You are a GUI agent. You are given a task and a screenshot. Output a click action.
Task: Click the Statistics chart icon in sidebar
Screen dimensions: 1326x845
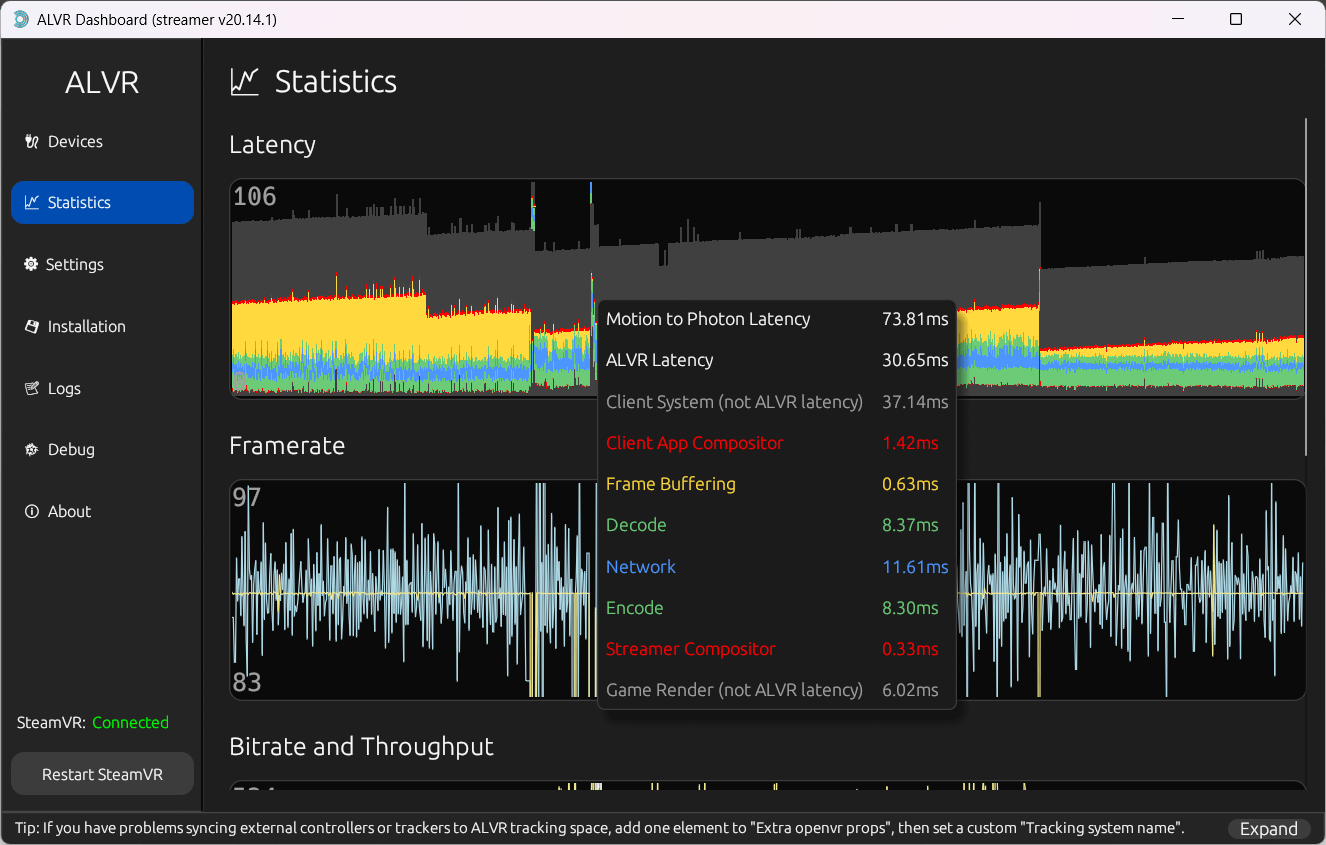31,203
